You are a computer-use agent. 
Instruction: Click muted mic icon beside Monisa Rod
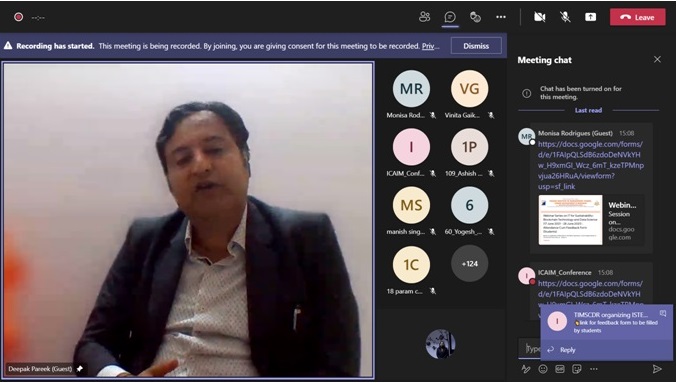click(433, 115)
